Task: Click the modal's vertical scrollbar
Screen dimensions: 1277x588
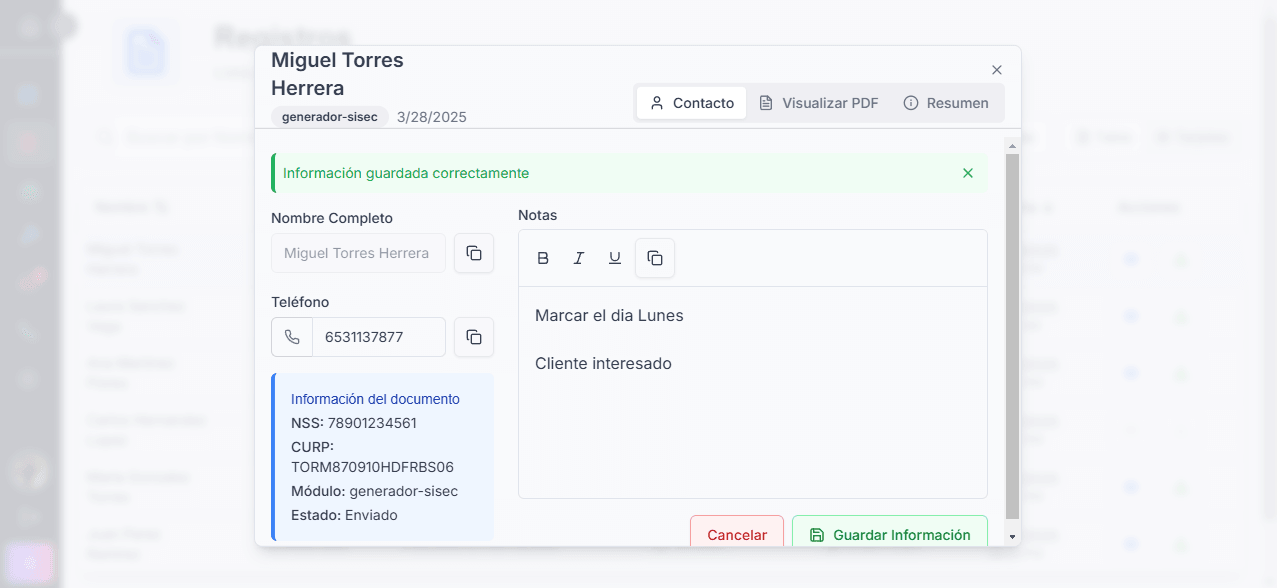Action: click(1012, 336)
